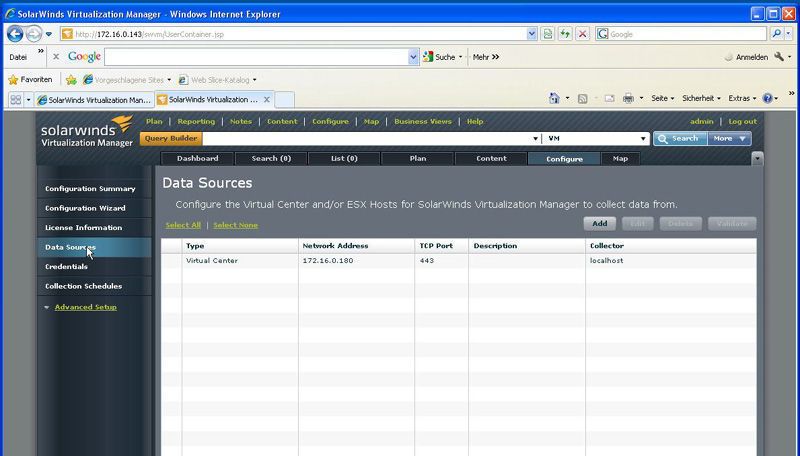Open the Datei menu
800x456 pixels.
18,57
